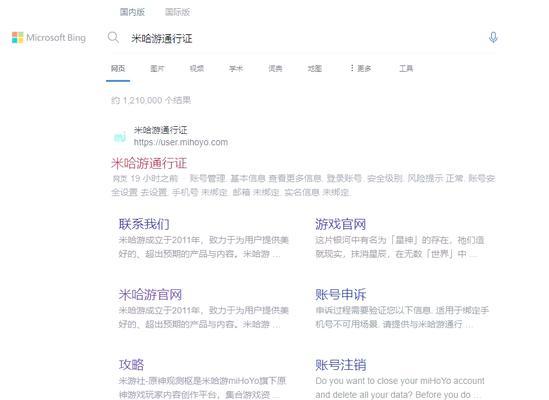
Task: Open the 学术 results tab
Action: (x=236, y=69)
